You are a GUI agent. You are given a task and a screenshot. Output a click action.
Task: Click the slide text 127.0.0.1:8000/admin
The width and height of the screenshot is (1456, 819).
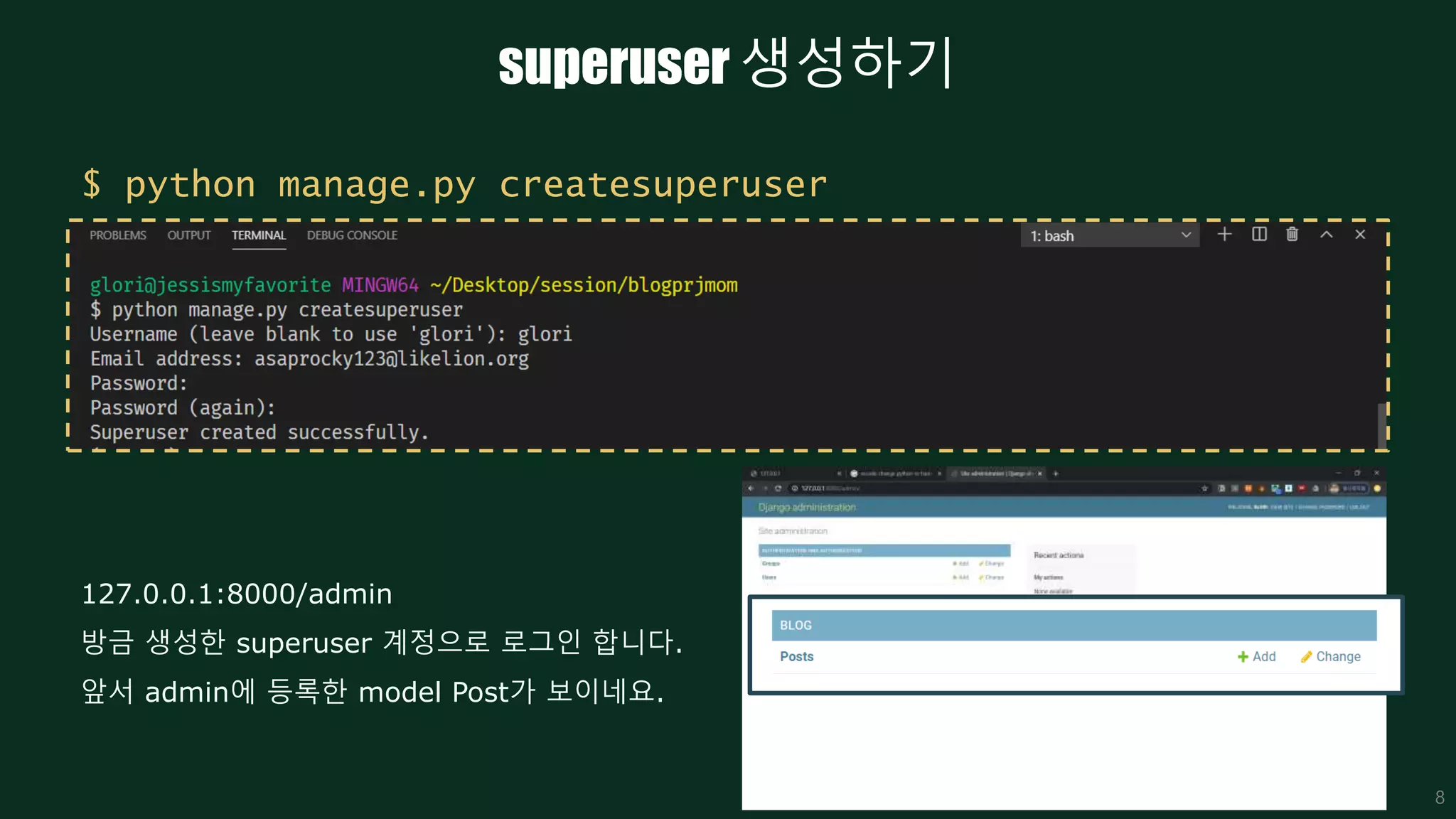click(237, 594)
